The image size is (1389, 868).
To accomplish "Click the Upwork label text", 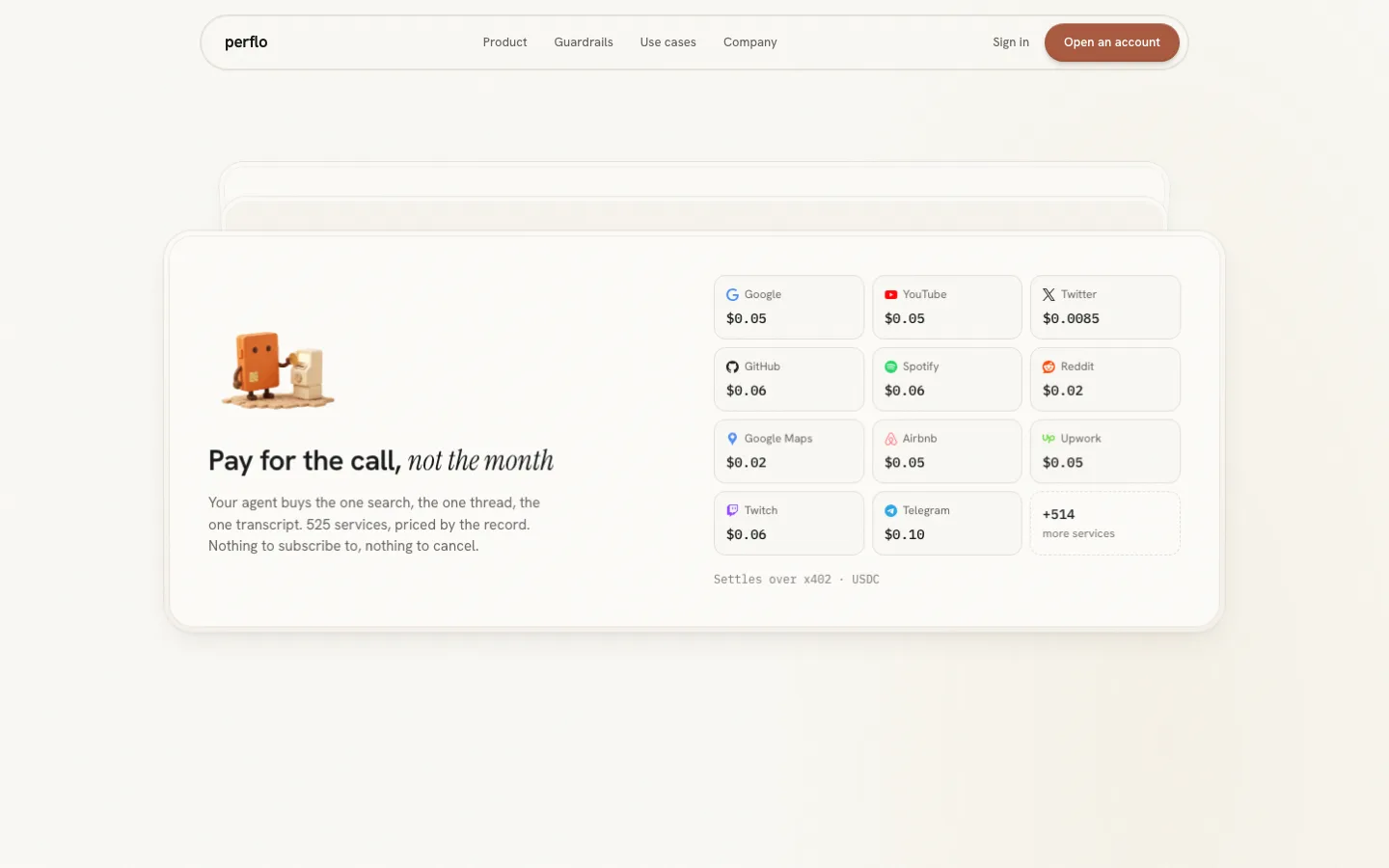I will click(1080, 439).
